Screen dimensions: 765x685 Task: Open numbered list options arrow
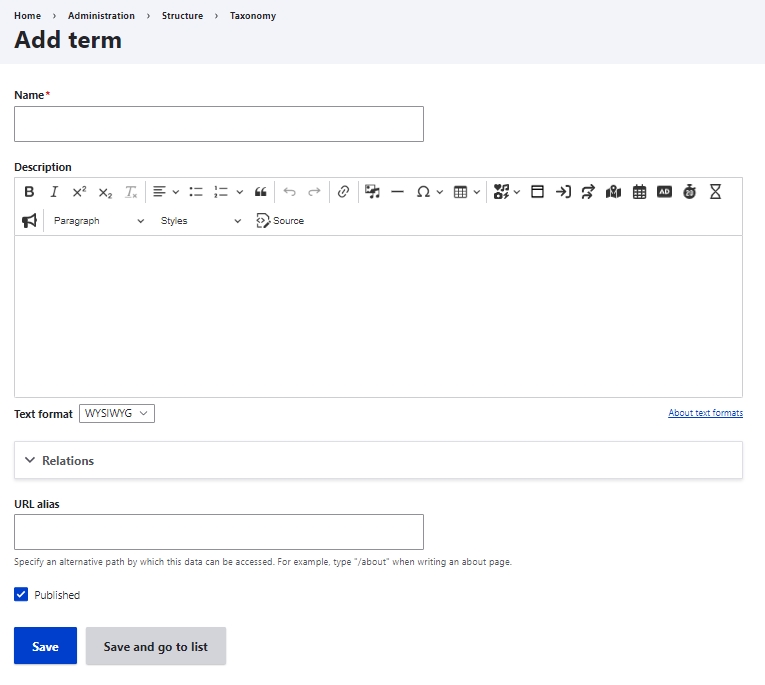(240, 192)
